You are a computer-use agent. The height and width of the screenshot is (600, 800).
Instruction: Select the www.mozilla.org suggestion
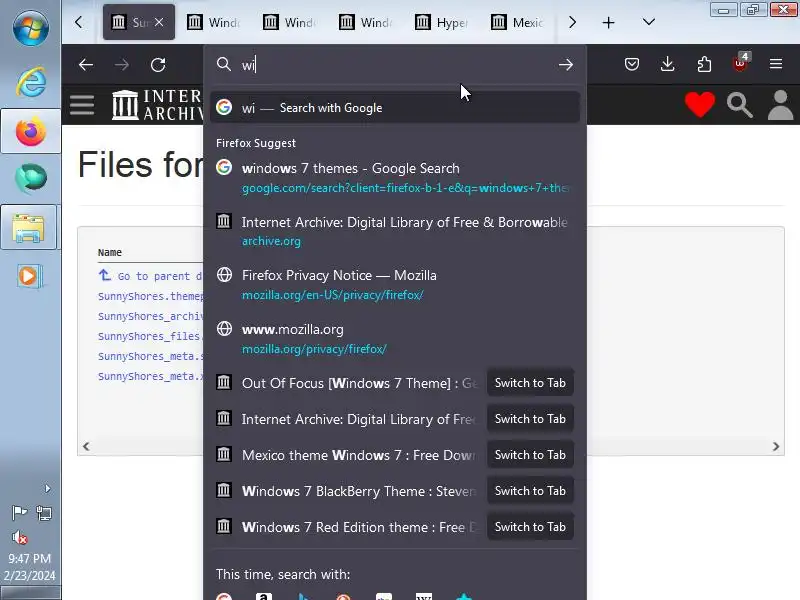click(x=395, y=339)
